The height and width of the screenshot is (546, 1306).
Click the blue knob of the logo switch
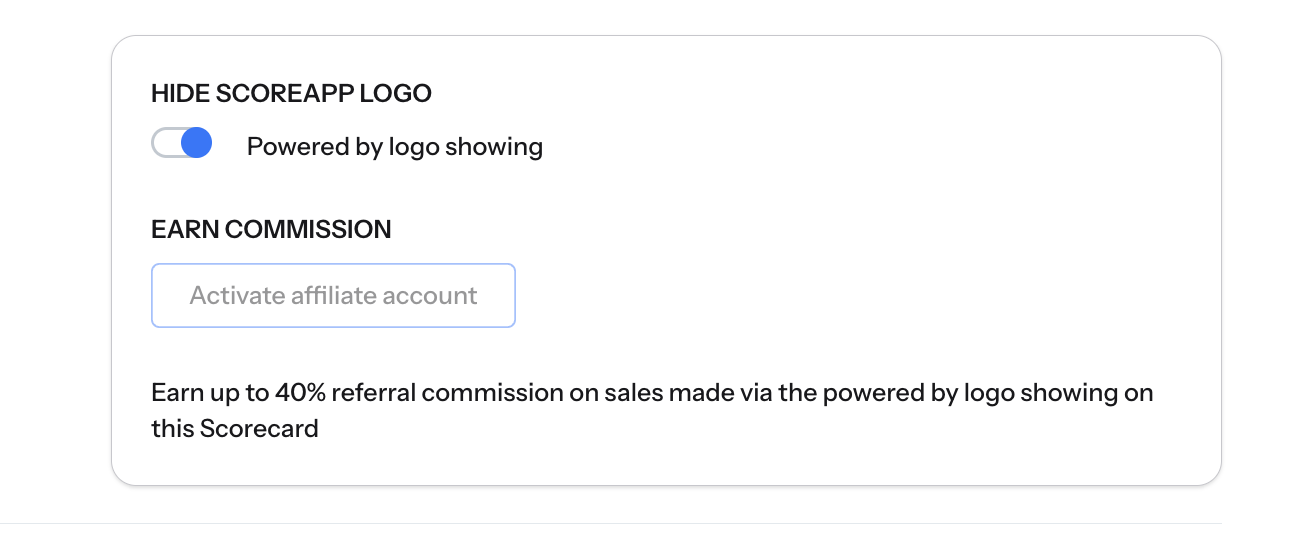click(x=197, y=144)
